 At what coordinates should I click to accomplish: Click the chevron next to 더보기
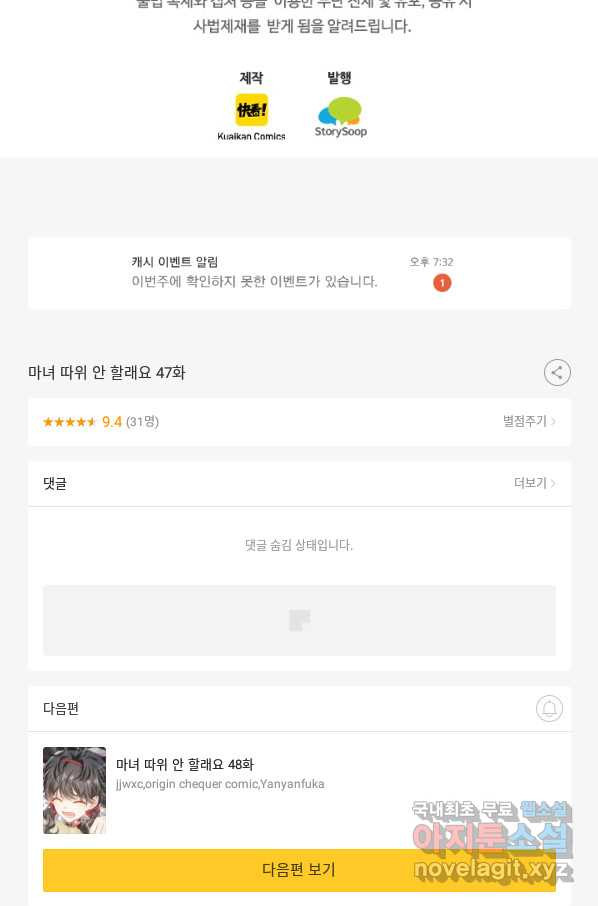pos(553,483)
